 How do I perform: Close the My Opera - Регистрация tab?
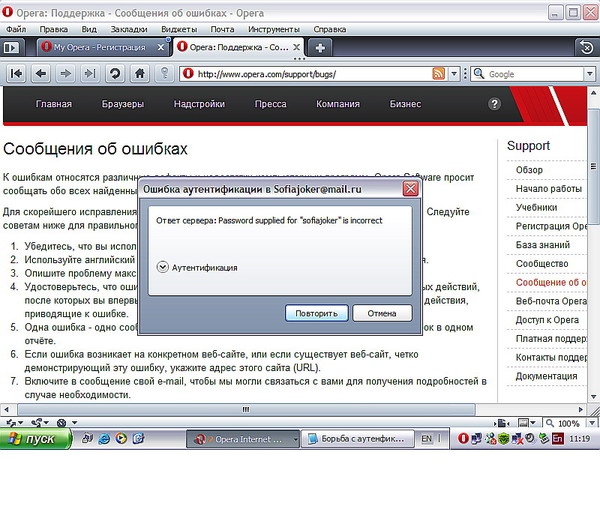click(161, 47)
